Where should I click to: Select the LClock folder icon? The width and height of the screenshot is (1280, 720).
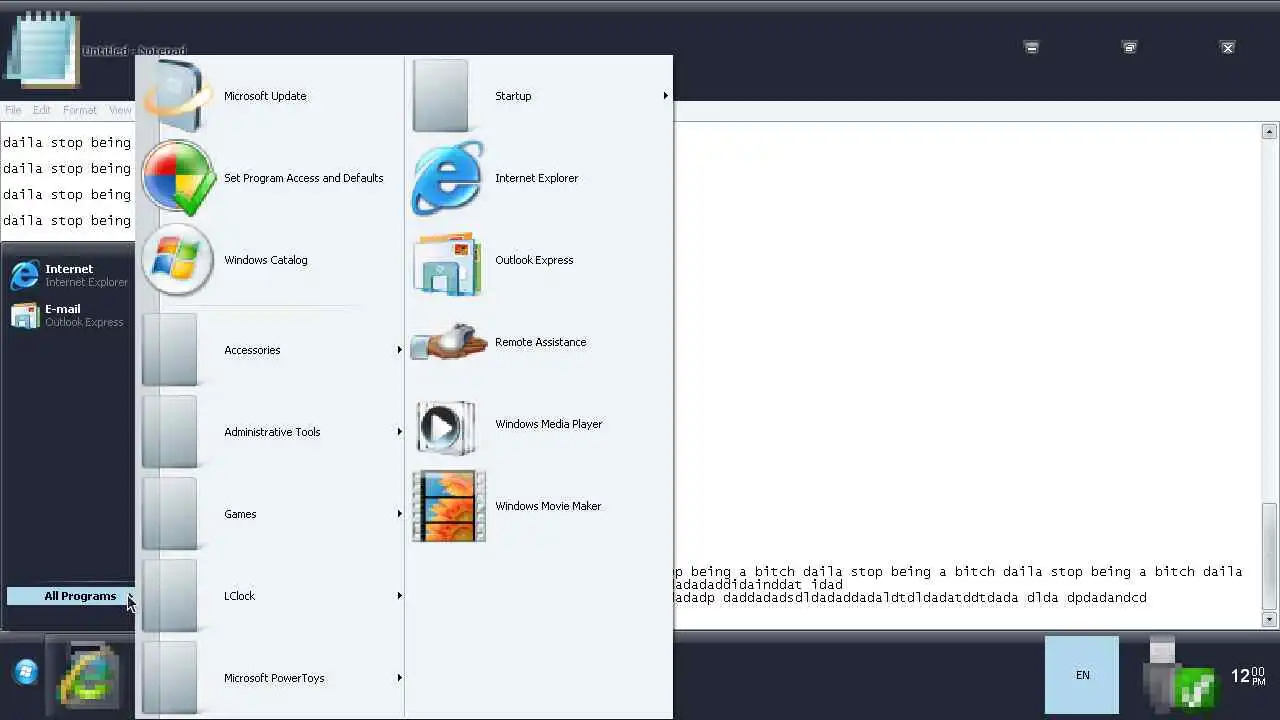[170, 596]
